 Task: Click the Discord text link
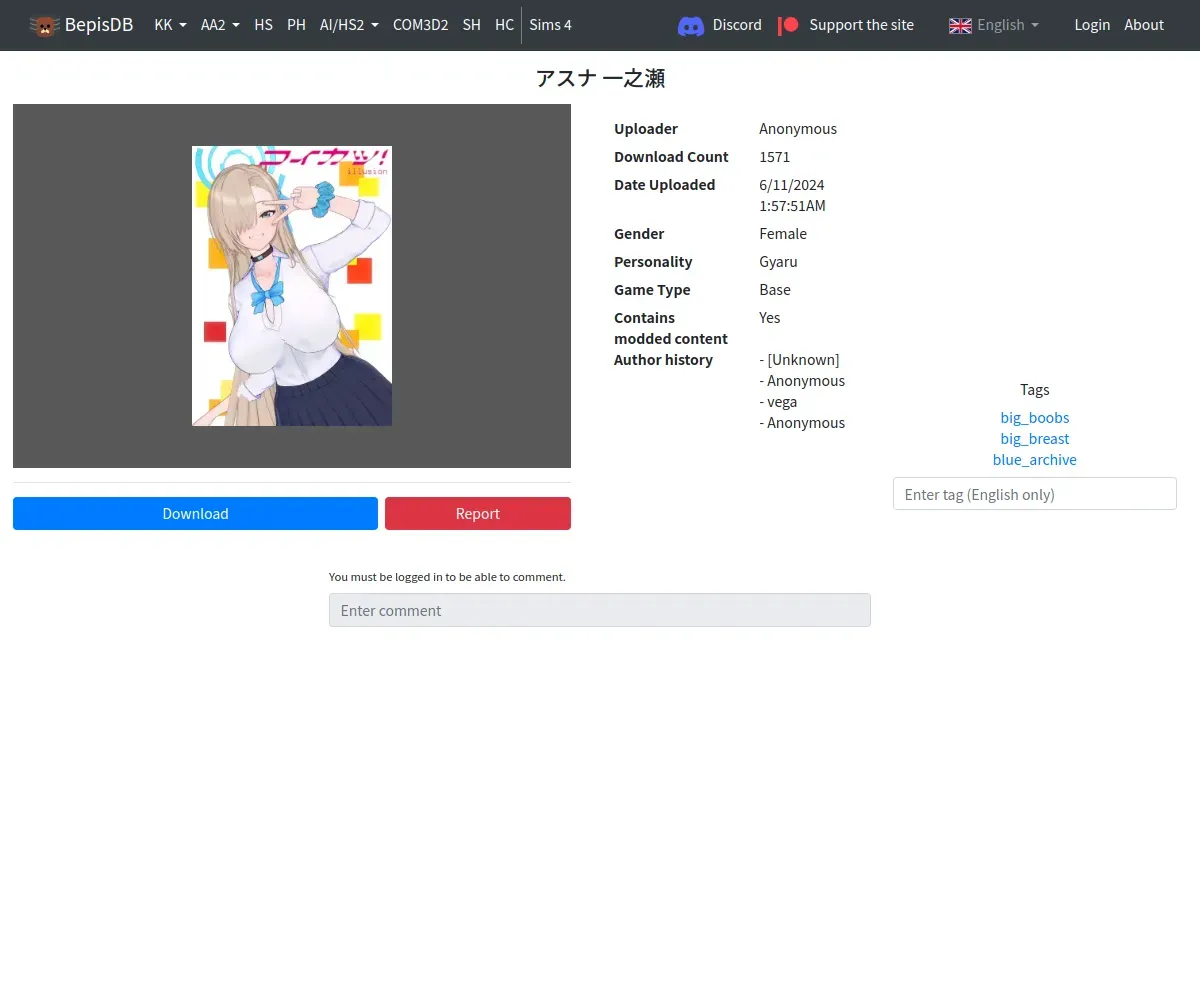click(x=737, y=25)
